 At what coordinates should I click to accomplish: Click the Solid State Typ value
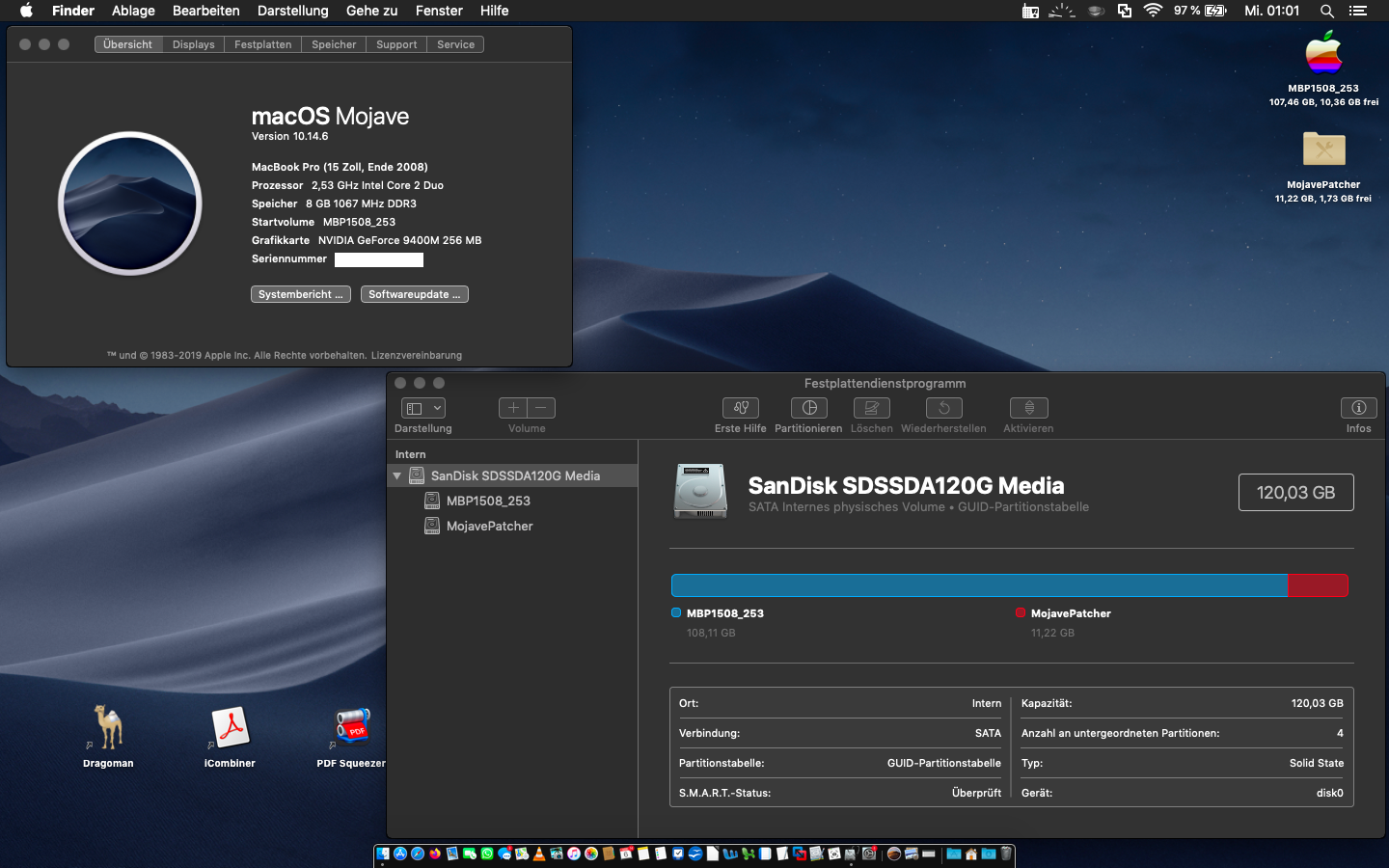click(1316, 763)
